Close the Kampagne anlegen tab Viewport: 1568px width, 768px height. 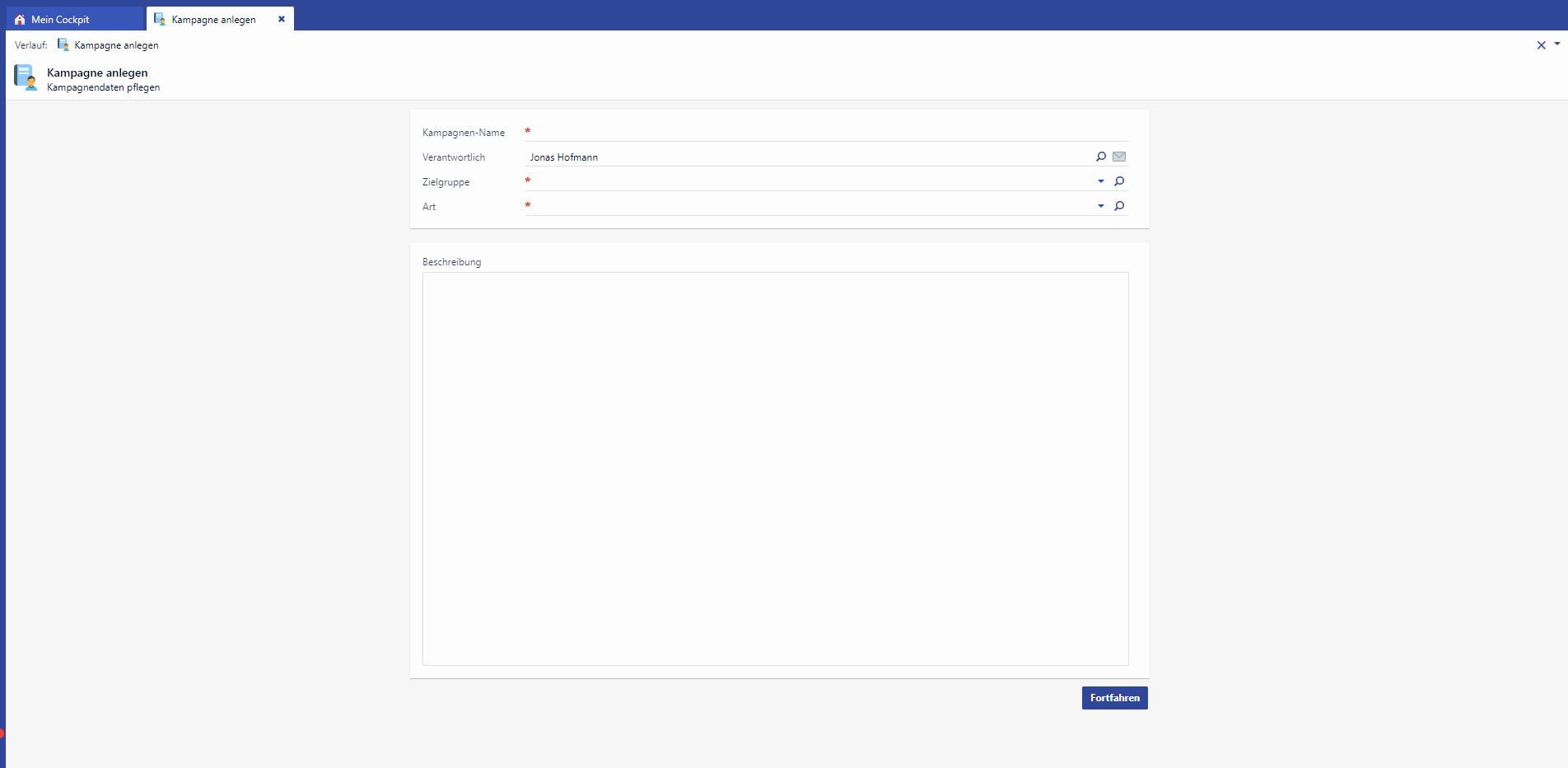pos(282,19)
